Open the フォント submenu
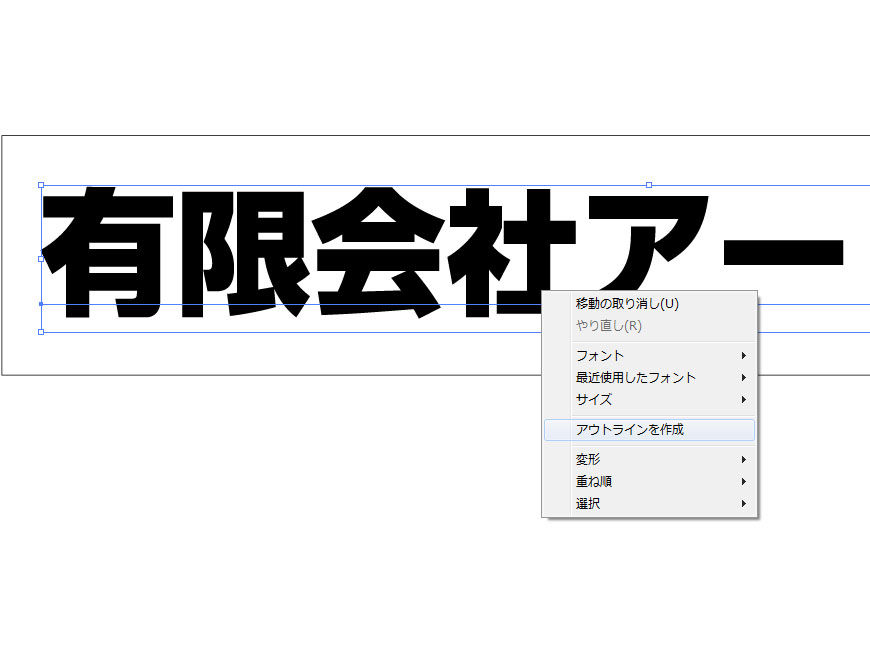Image resolution: width=870 pixels, height=650 pixels. click(649, 355)
